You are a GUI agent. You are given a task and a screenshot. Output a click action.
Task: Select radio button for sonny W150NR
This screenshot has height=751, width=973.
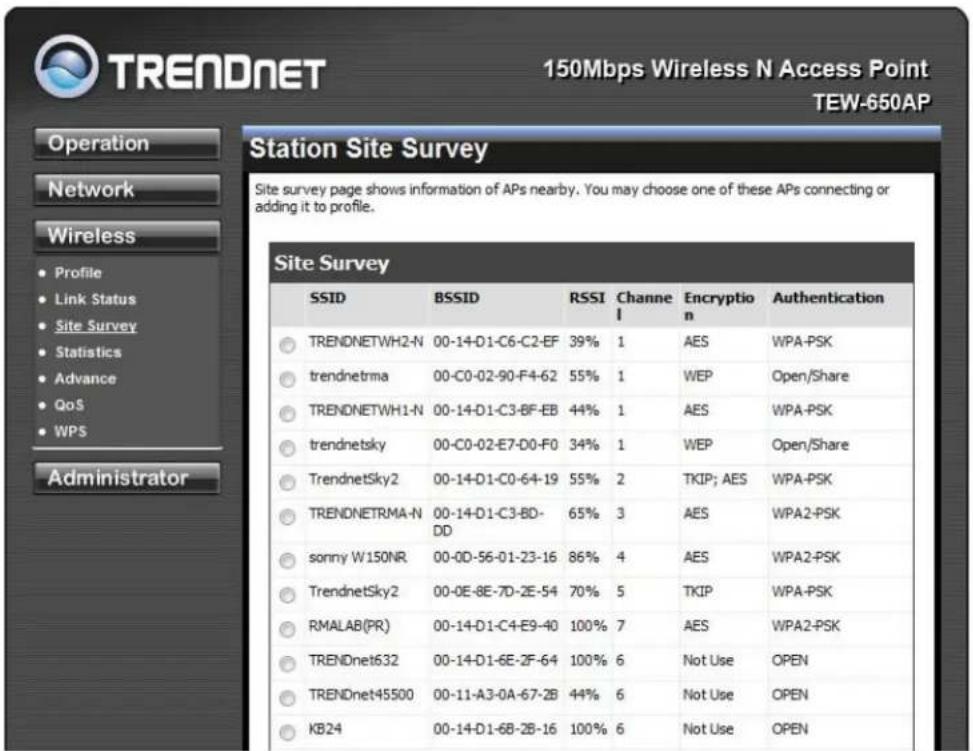[x=287, y=560]
